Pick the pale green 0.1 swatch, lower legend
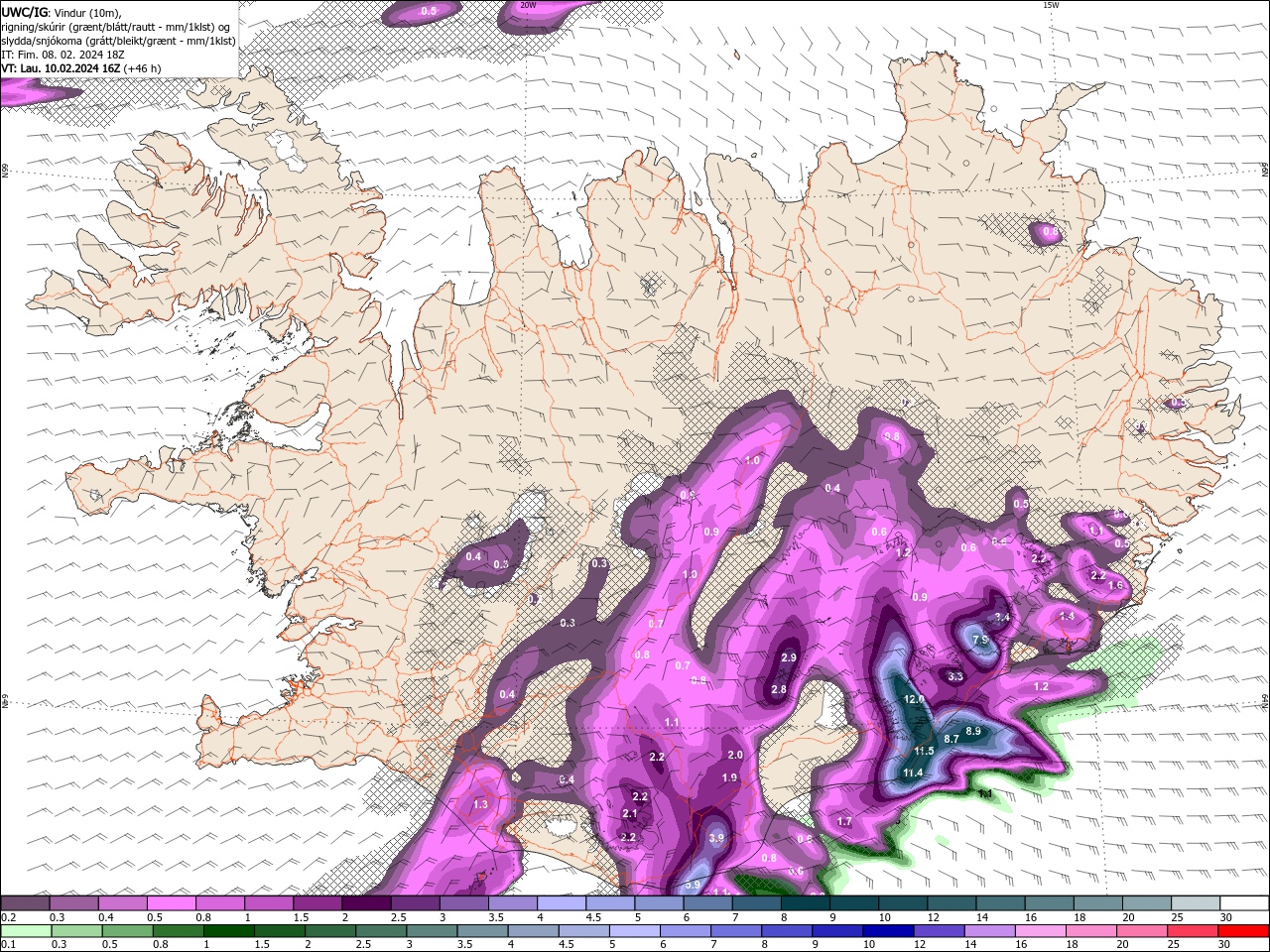Image resolution: width=1270 pixels, height=952 pixels. (x=25, y=931)
